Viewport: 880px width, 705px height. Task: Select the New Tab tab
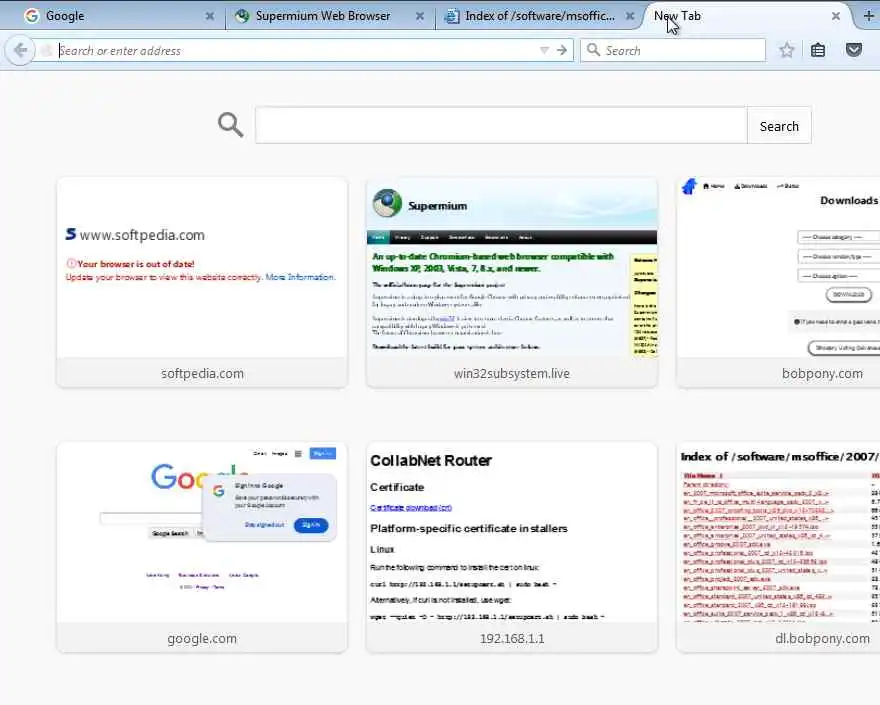pos(746,16)
